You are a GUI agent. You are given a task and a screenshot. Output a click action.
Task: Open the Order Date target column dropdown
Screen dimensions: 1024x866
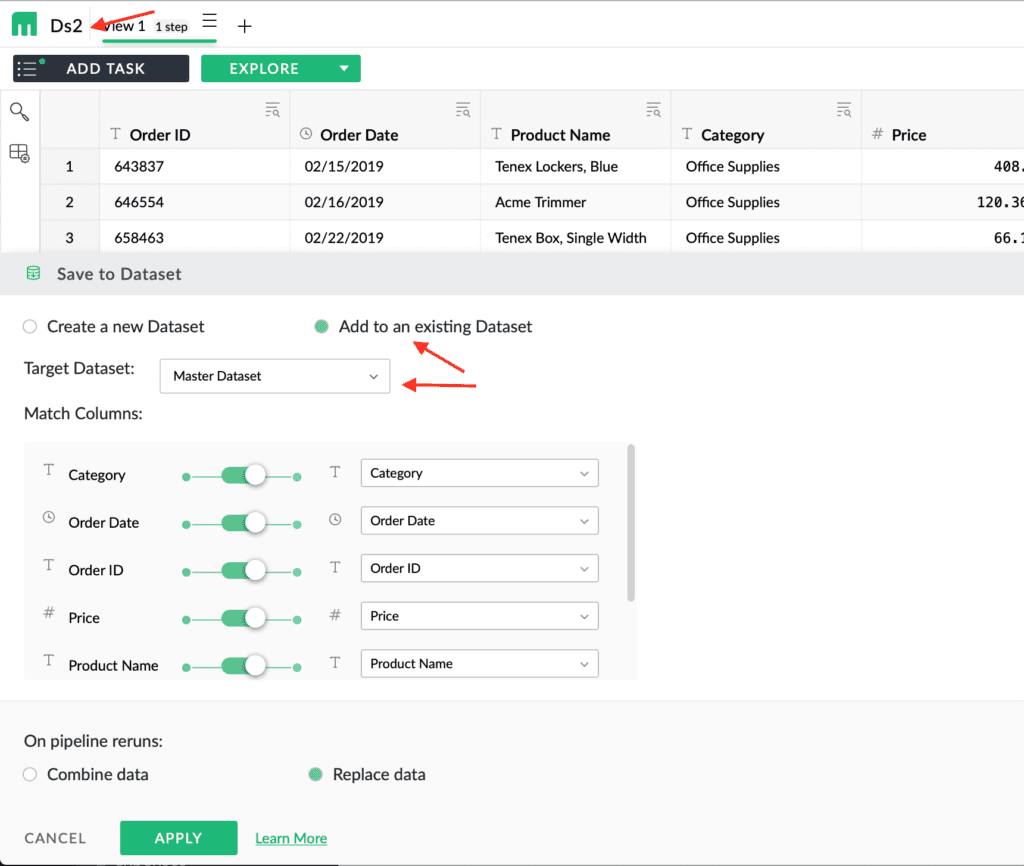[x=479, y=521]
